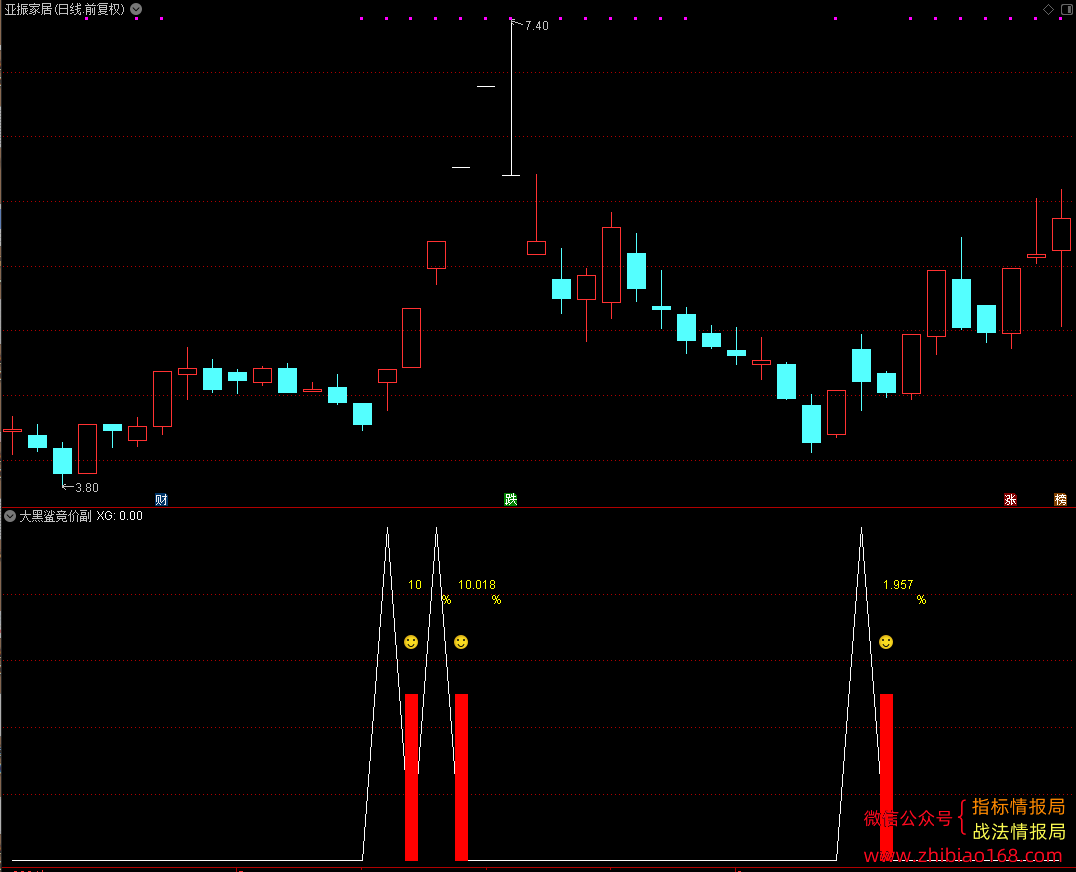Select the red signal bar beneath 1.957

click(887, 777)
